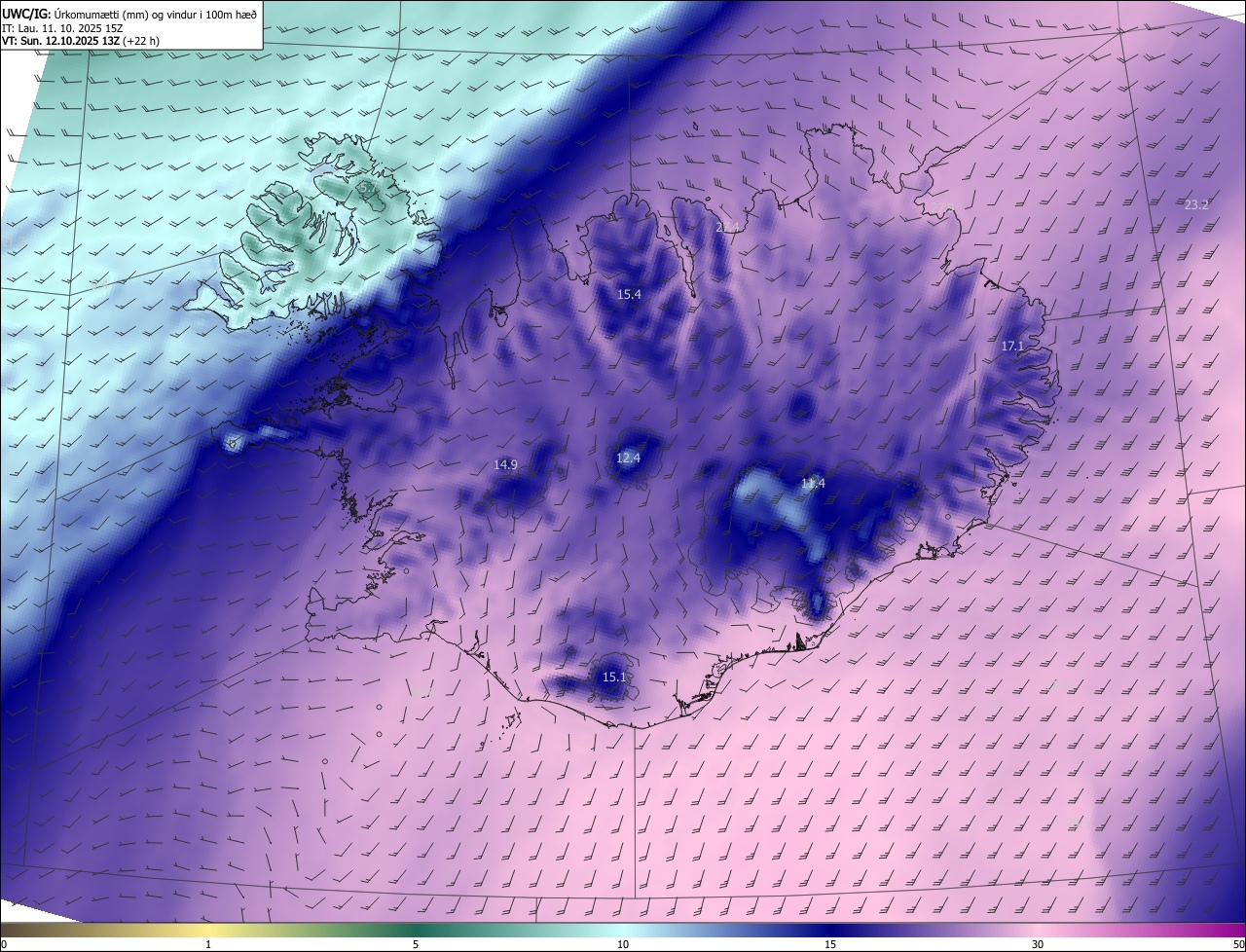Click the 23.2 value label on the map

click(1196, 204)
